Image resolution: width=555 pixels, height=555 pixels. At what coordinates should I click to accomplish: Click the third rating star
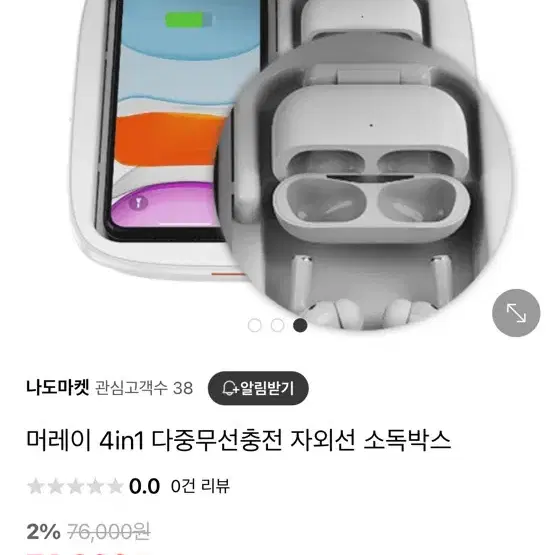tap(75, 486)
